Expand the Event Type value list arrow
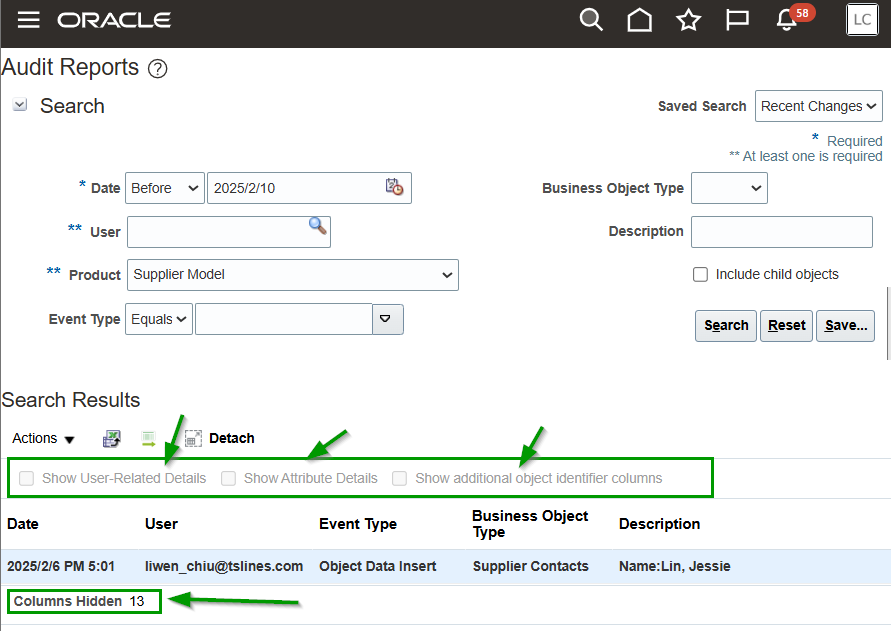The height and width of the screenshot is (631, 891). tap(388, 319)
